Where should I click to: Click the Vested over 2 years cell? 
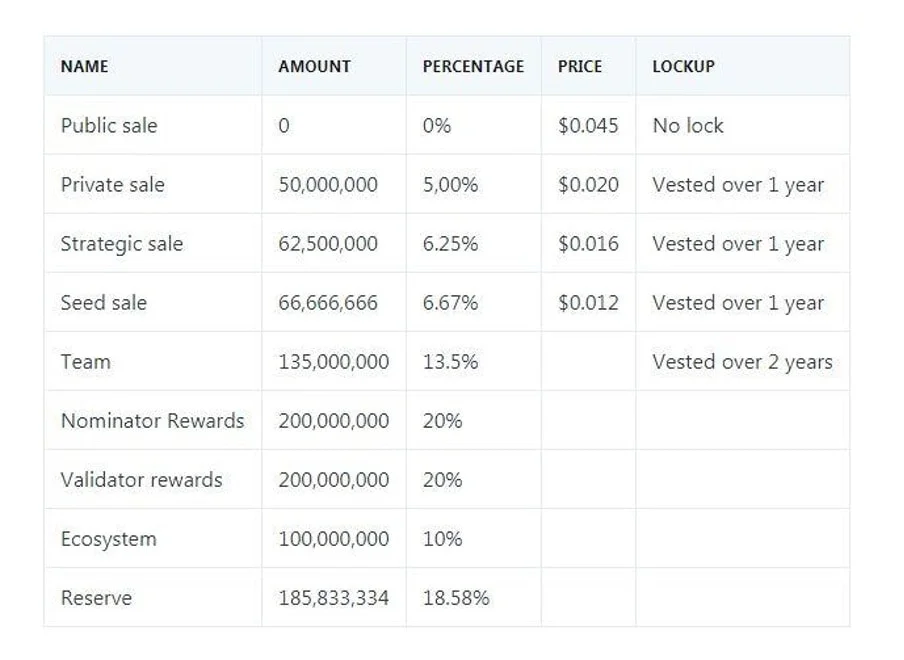point(742,361)
